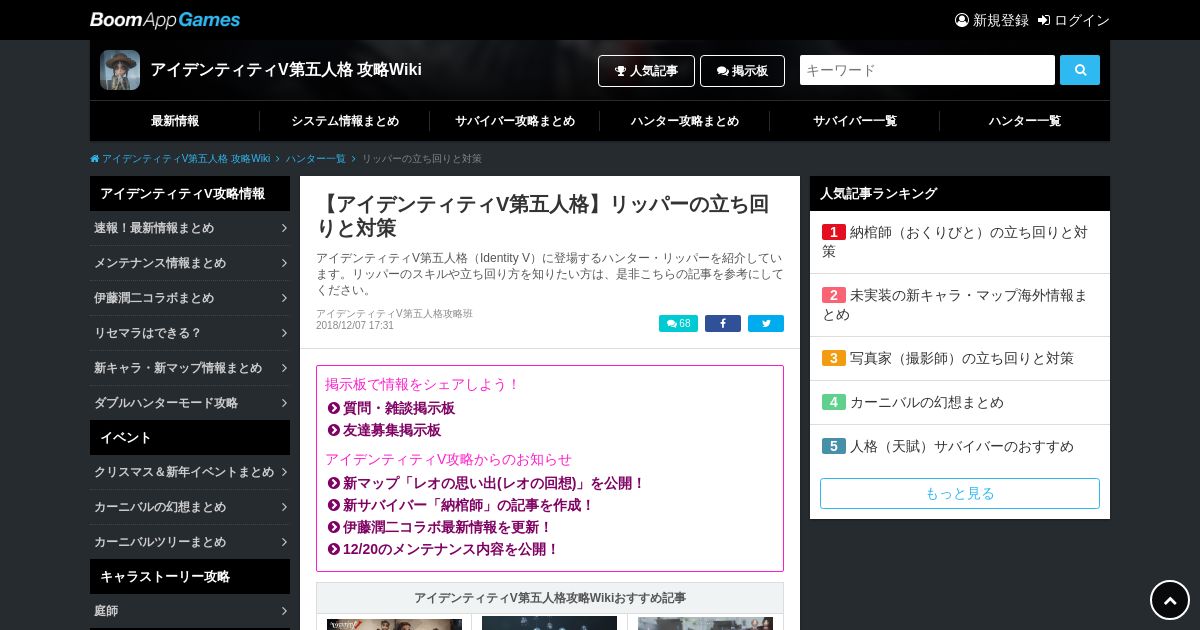
Task: Click the game avatar icon beside Wiki title
Action: coord(120,70)
